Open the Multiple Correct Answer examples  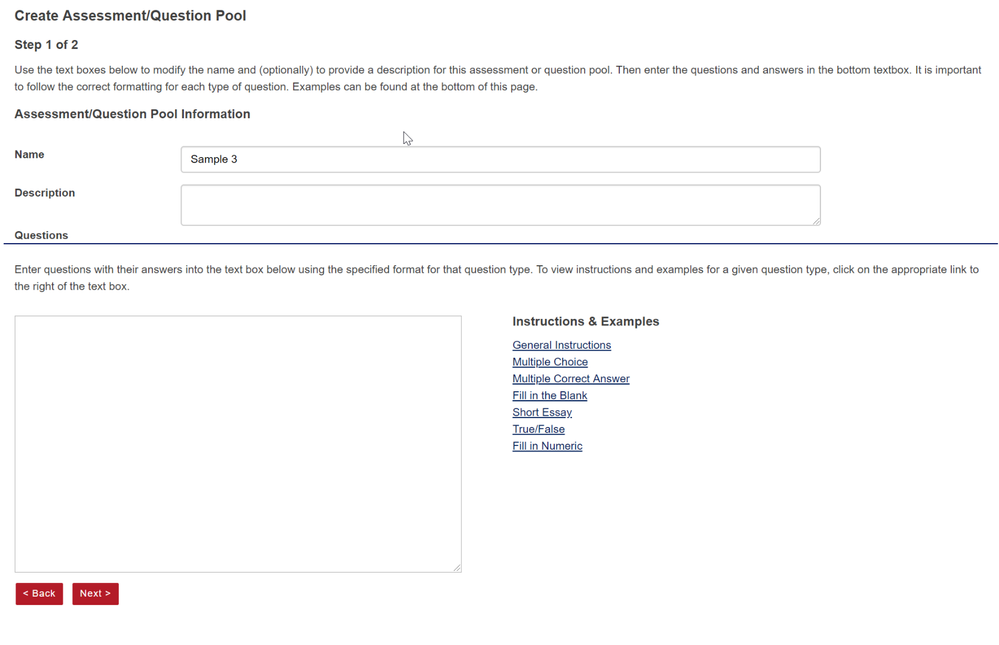pyautogui.click(x=571, y=379)
